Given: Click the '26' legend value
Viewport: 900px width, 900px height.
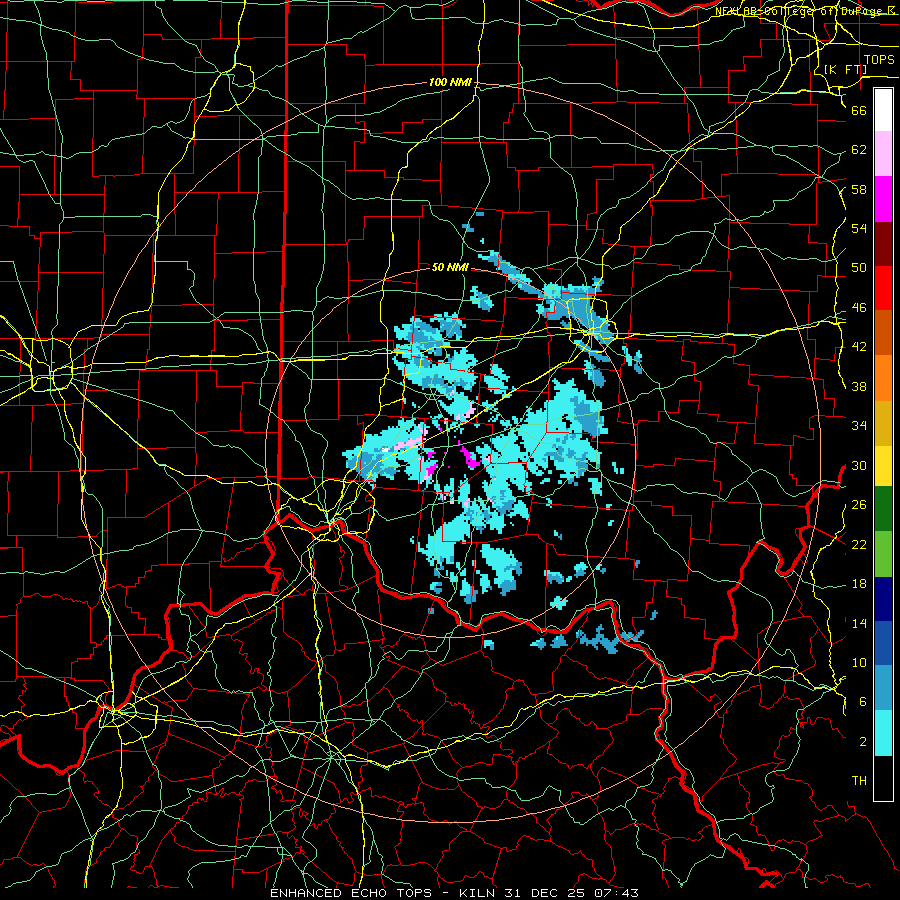Looking at the screenshot, I should [859, 505].
